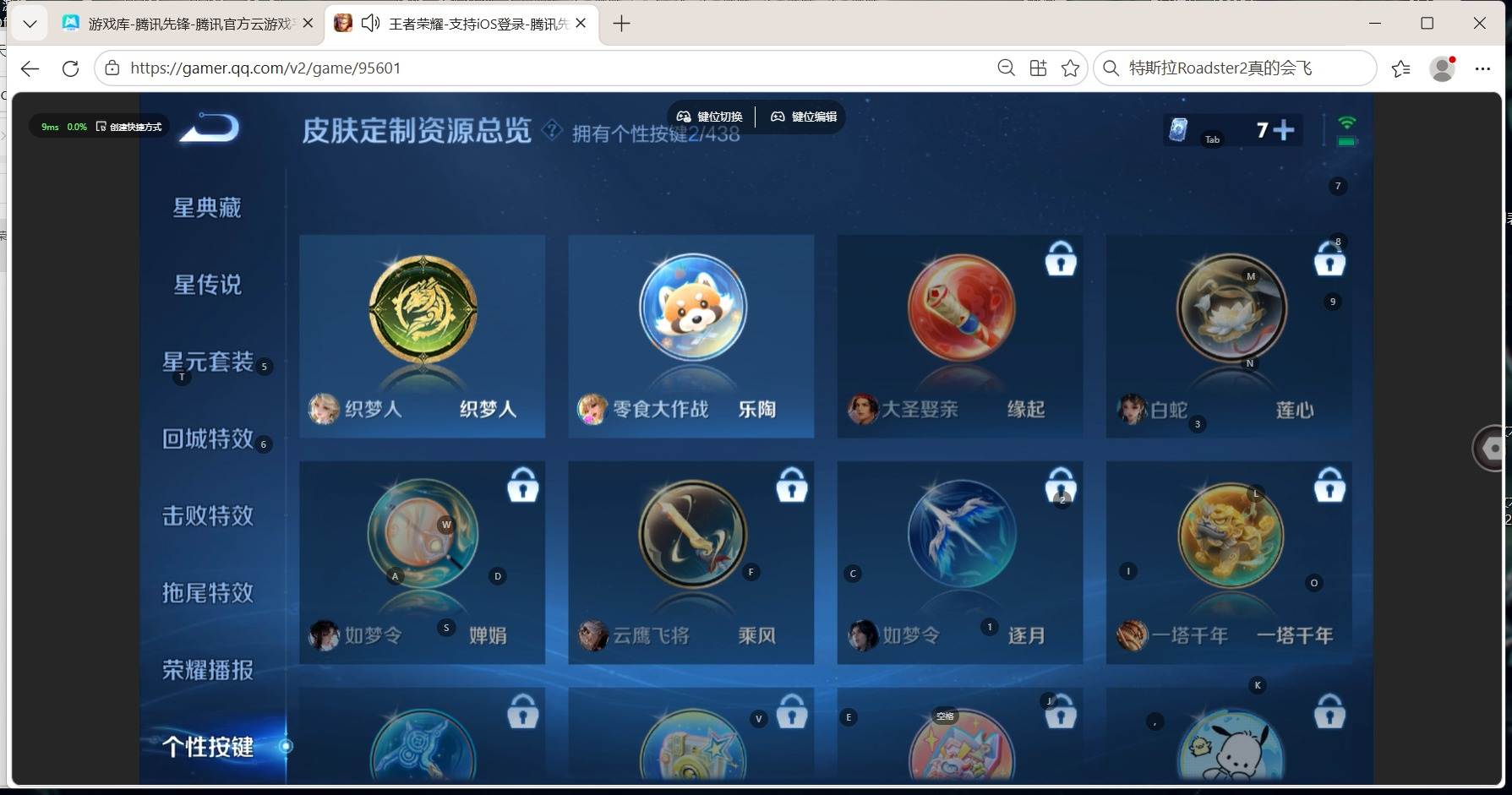Click 键位编辑 button

[804, 117]
